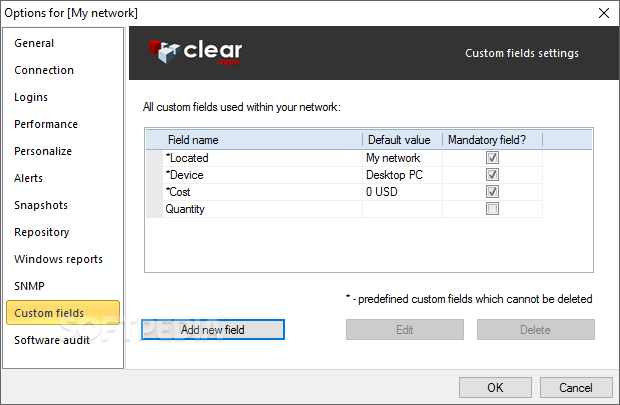620x405 pixels.
Task: Select the Performance category
Action: pos(46,124)
